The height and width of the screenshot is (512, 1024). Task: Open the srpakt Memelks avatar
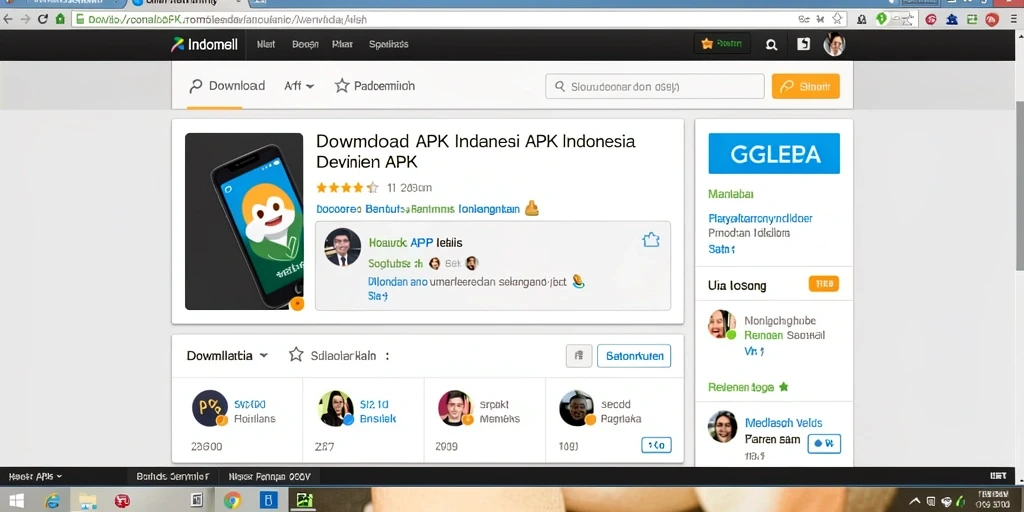point(455,408)
